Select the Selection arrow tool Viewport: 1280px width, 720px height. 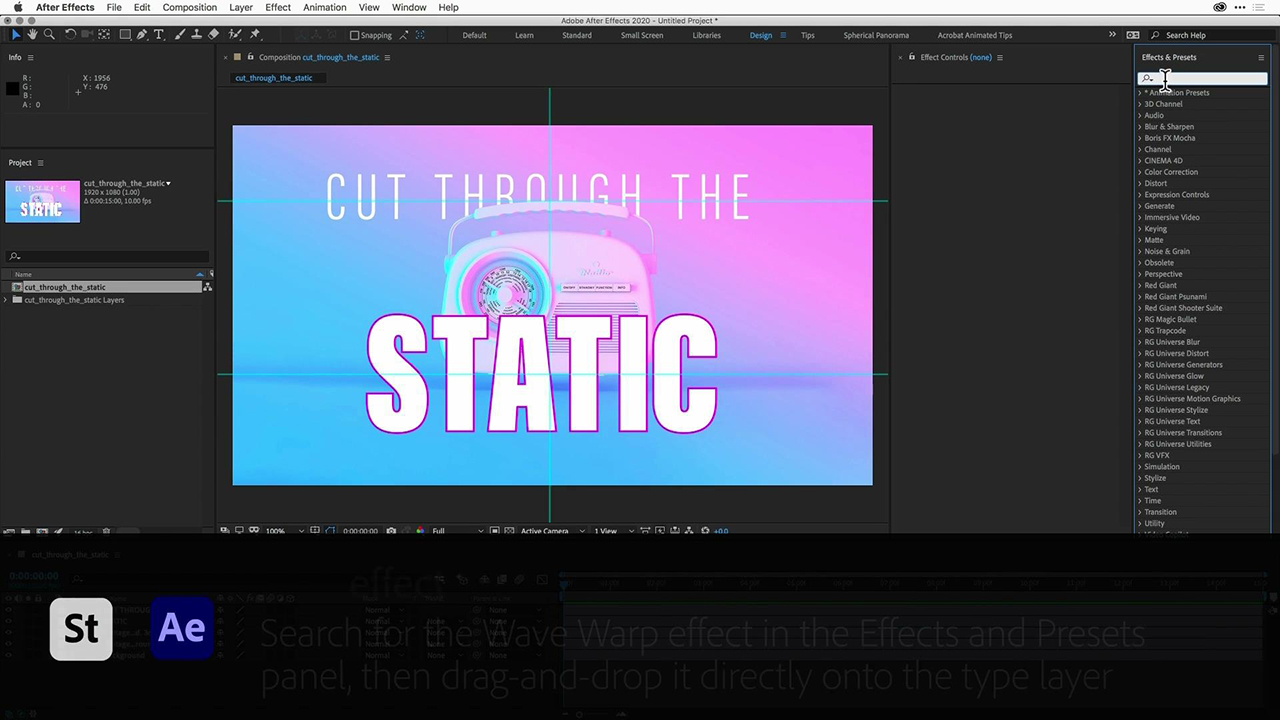(16, 34)
